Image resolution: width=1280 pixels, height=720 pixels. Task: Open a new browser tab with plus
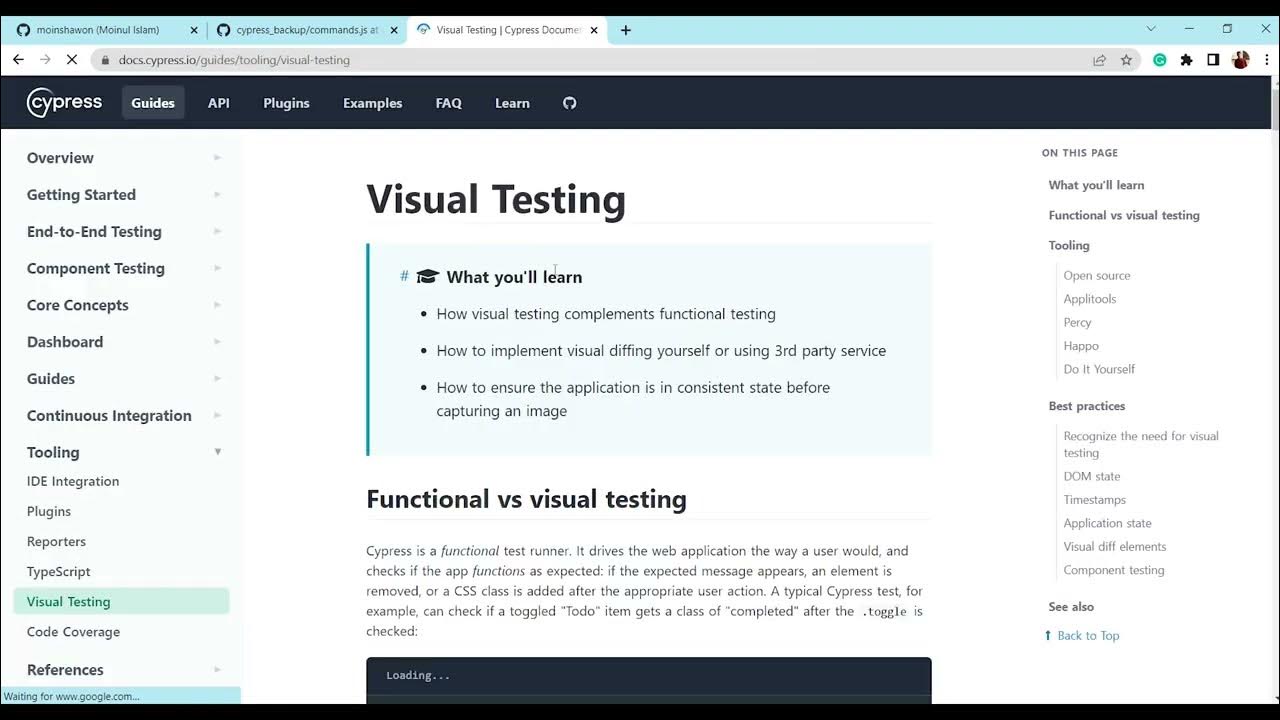click(x=626, y=30)
